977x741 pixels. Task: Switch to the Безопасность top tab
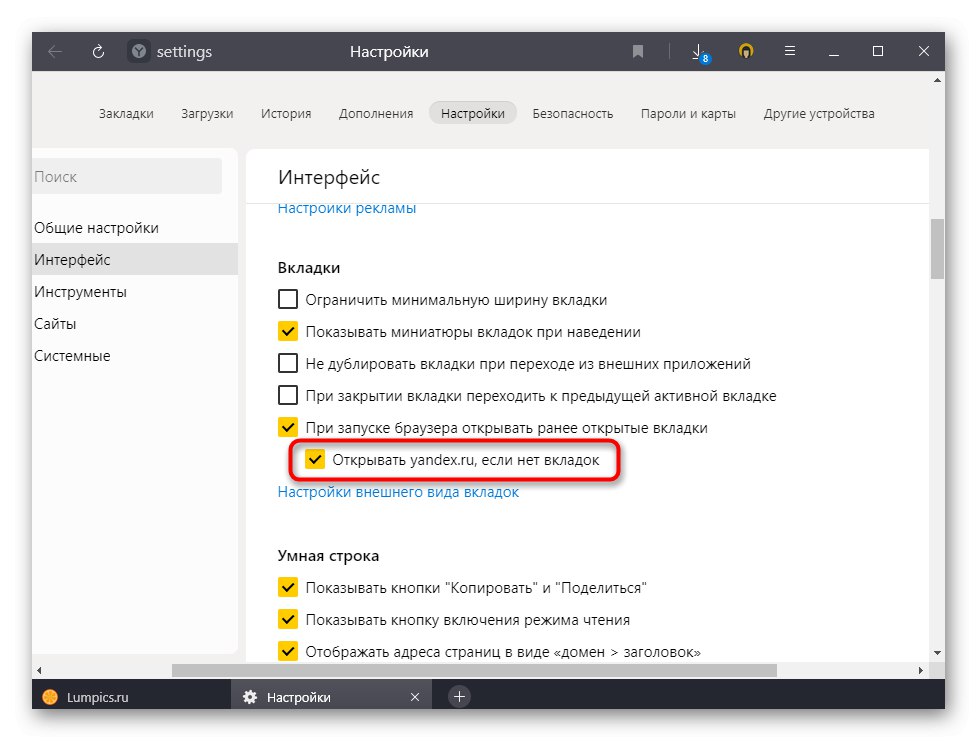pos(572,113)
